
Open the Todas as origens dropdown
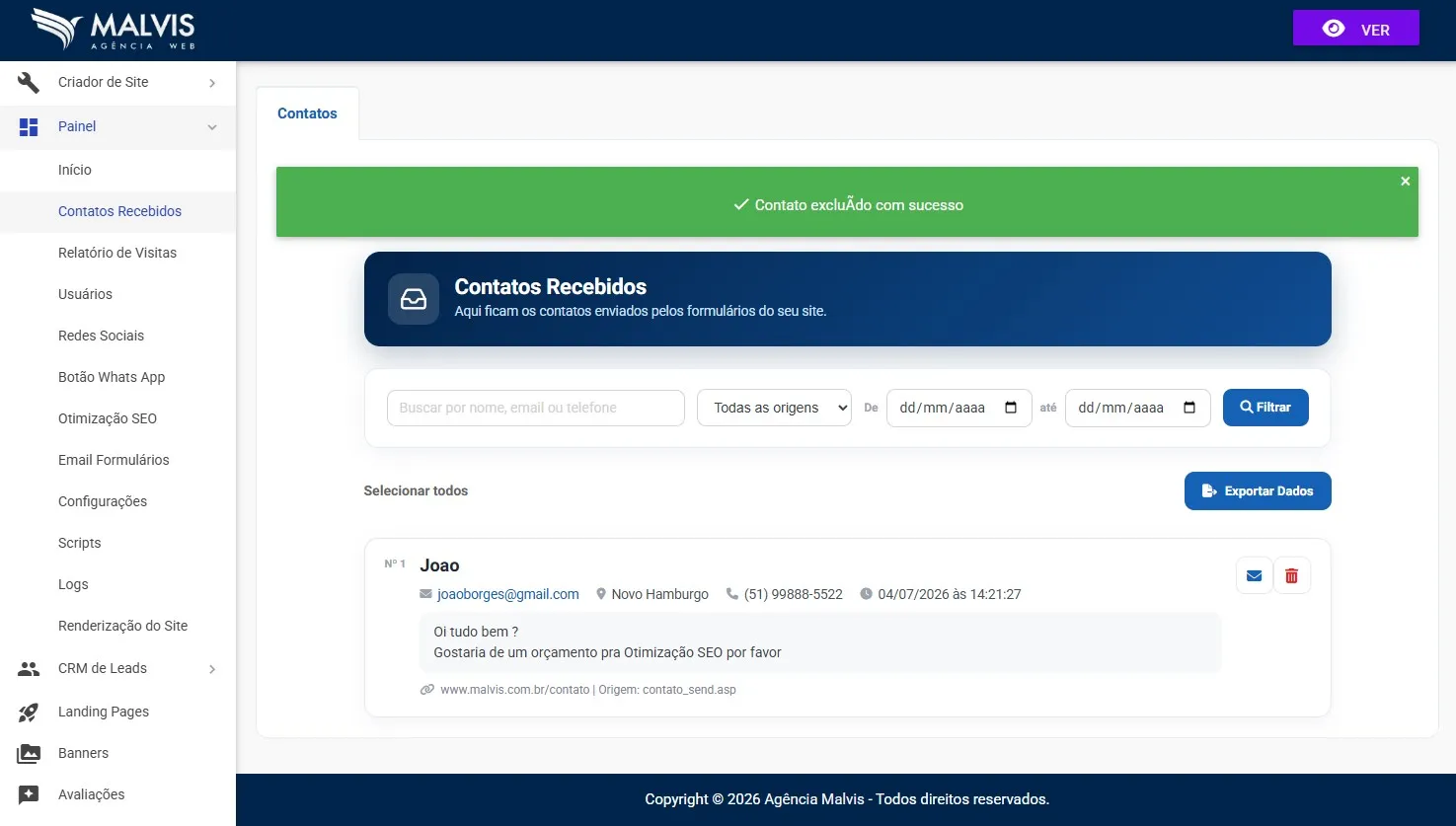coord(774,408)
